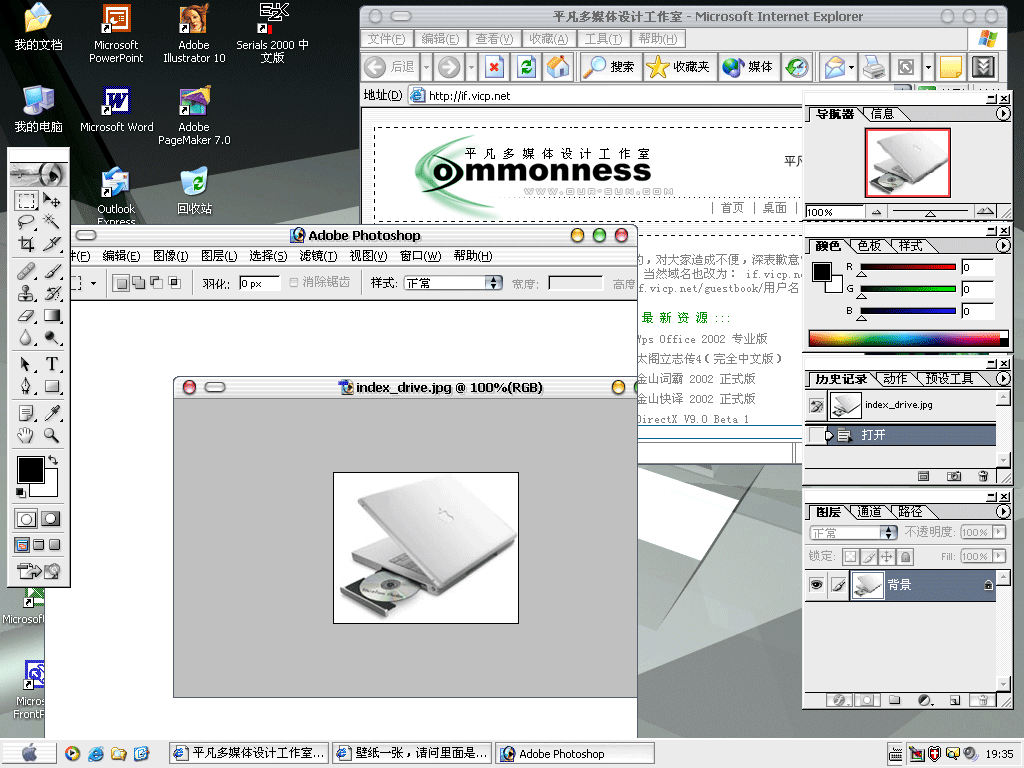
Task: Select the Crop tool
Action: (x=26, y=244)
